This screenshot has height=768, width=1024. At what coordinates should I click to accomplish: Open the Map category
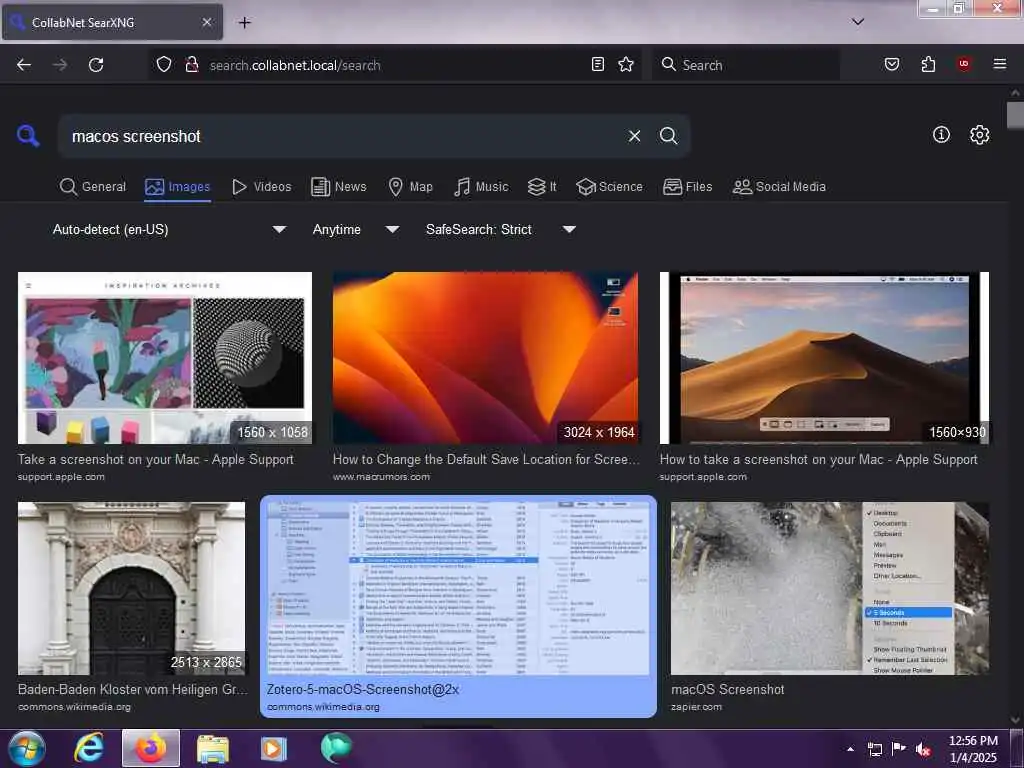click(411, 187)
